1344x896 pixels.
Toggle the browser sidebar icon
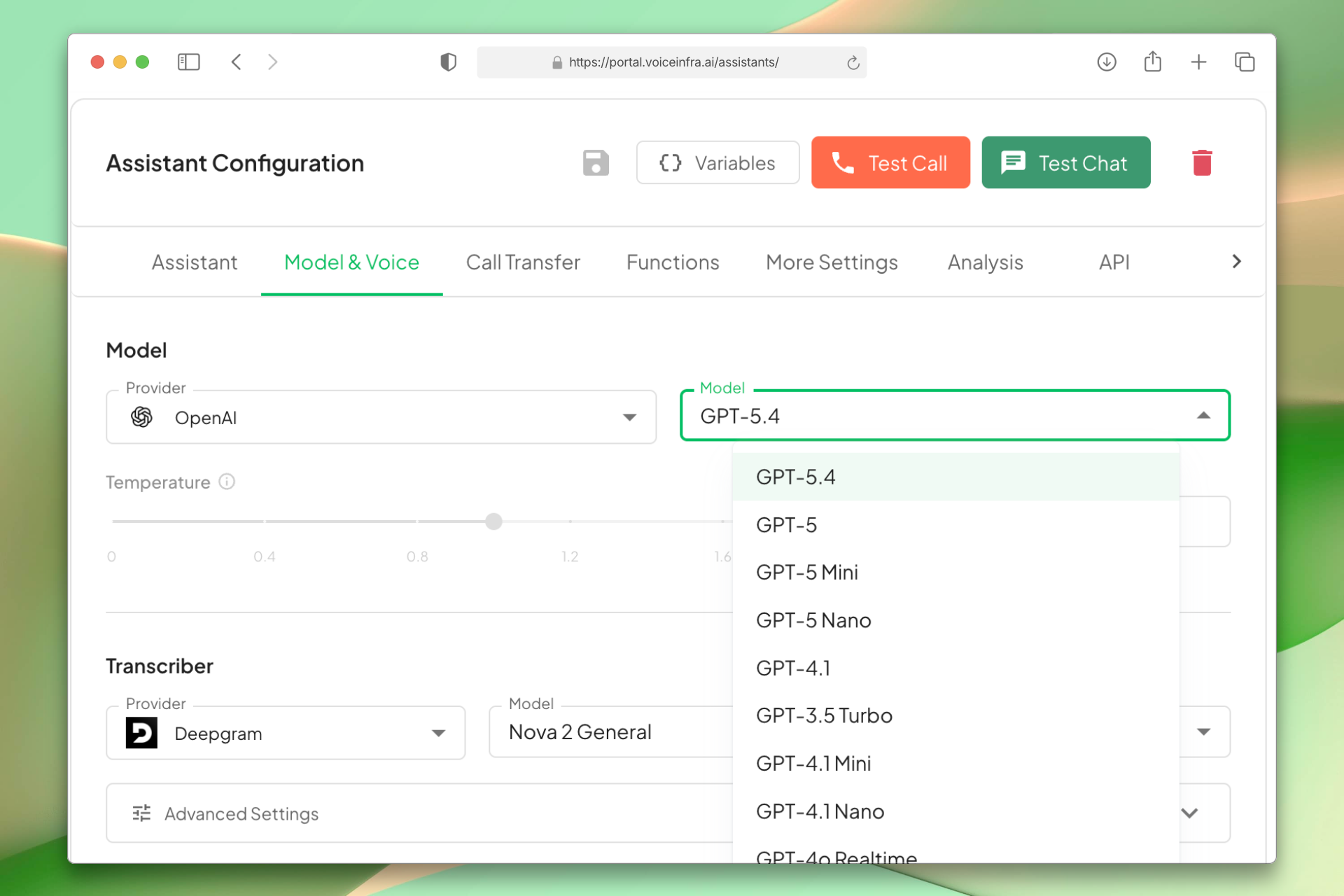(189, 62)
